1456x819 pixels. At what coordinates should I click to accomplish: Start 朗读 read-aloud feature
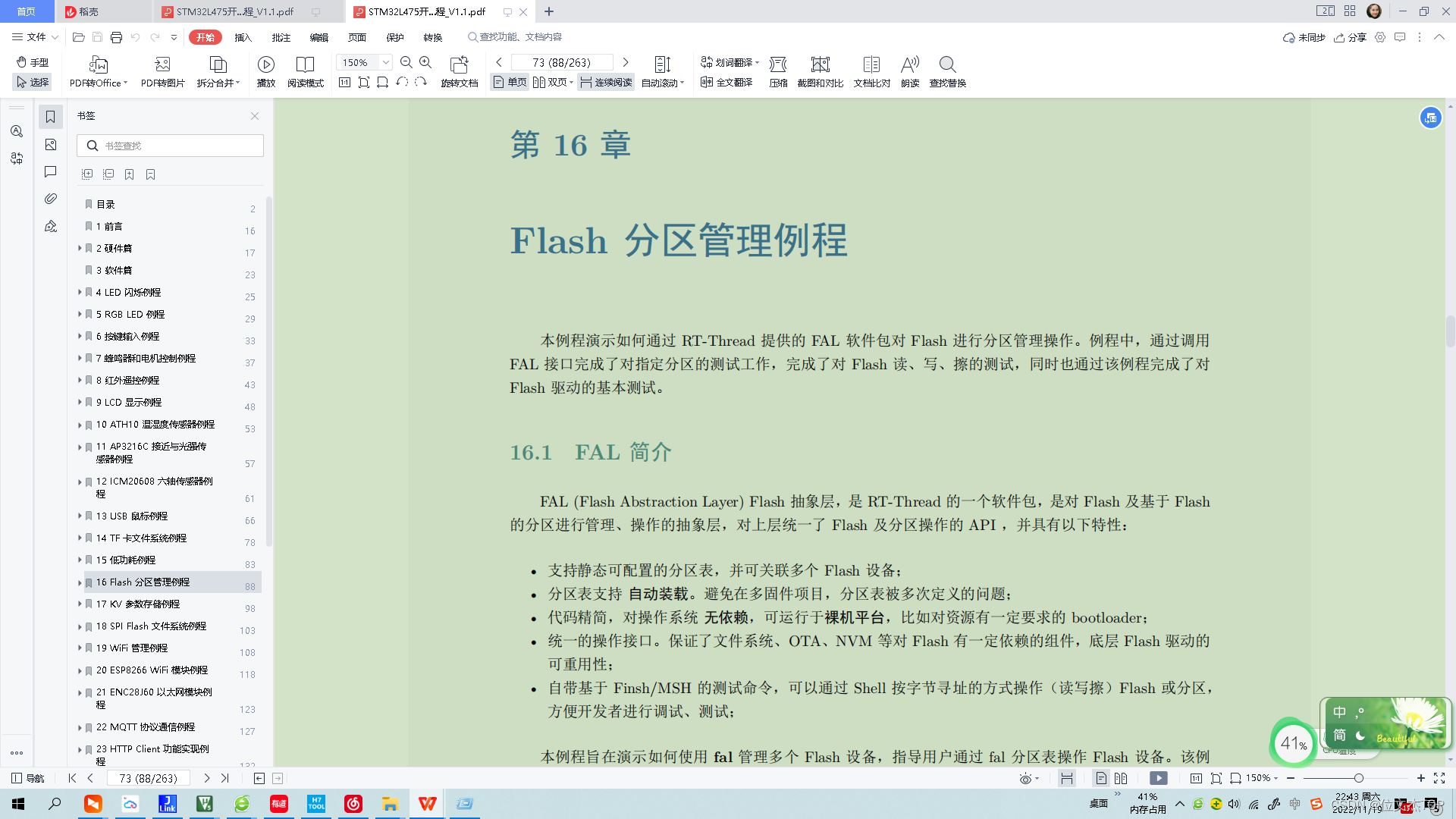pos(909,72)
